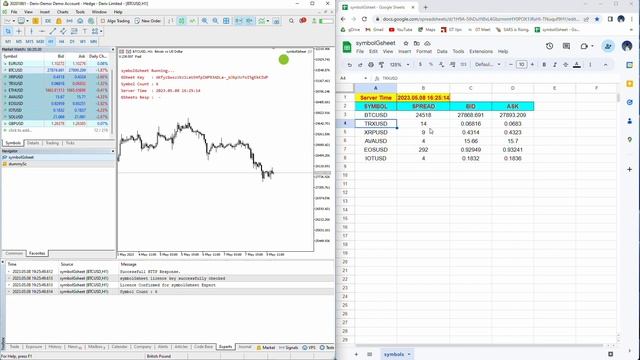Viewport: 640px width, 360px height.
Task: Select the symbolGsheet expert in Navigator
Action: pos(21,157)
